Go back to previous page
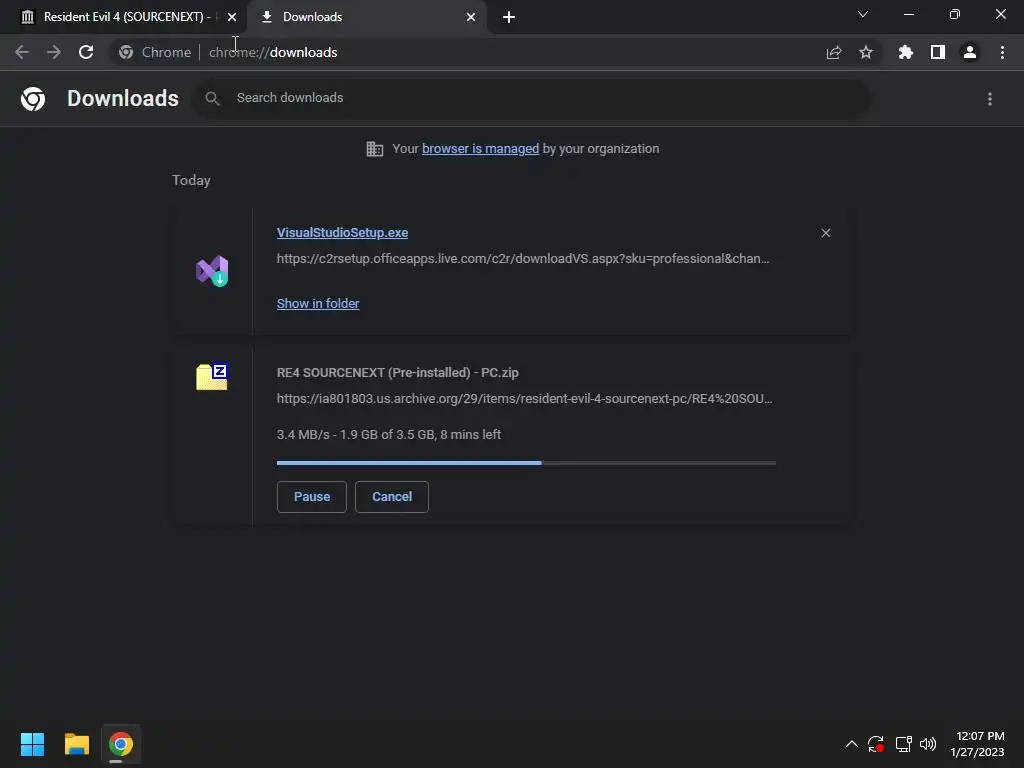Screen dimensions: 1024x768 click(x=22, y=52)
